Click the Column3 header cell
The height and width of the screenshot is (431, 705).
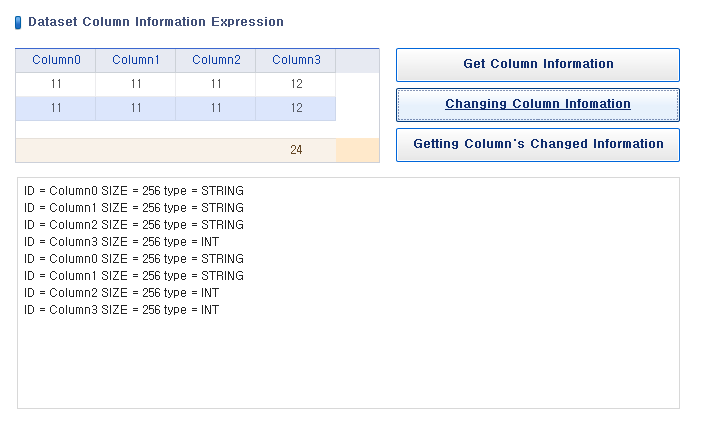pyautogui.click(x=296, y=60)
